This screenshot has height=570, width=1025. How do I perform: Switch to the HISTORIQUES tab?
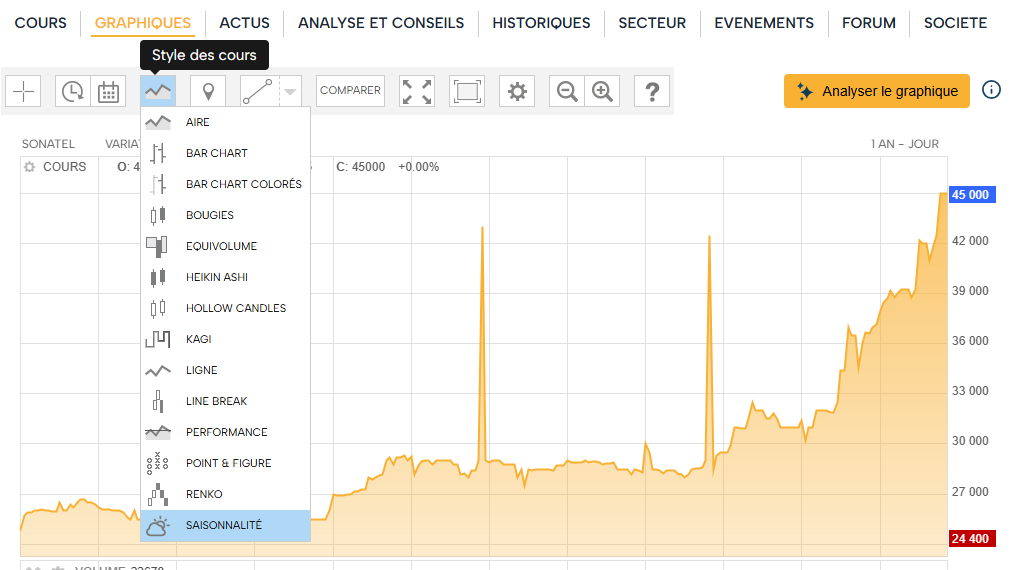541,23
